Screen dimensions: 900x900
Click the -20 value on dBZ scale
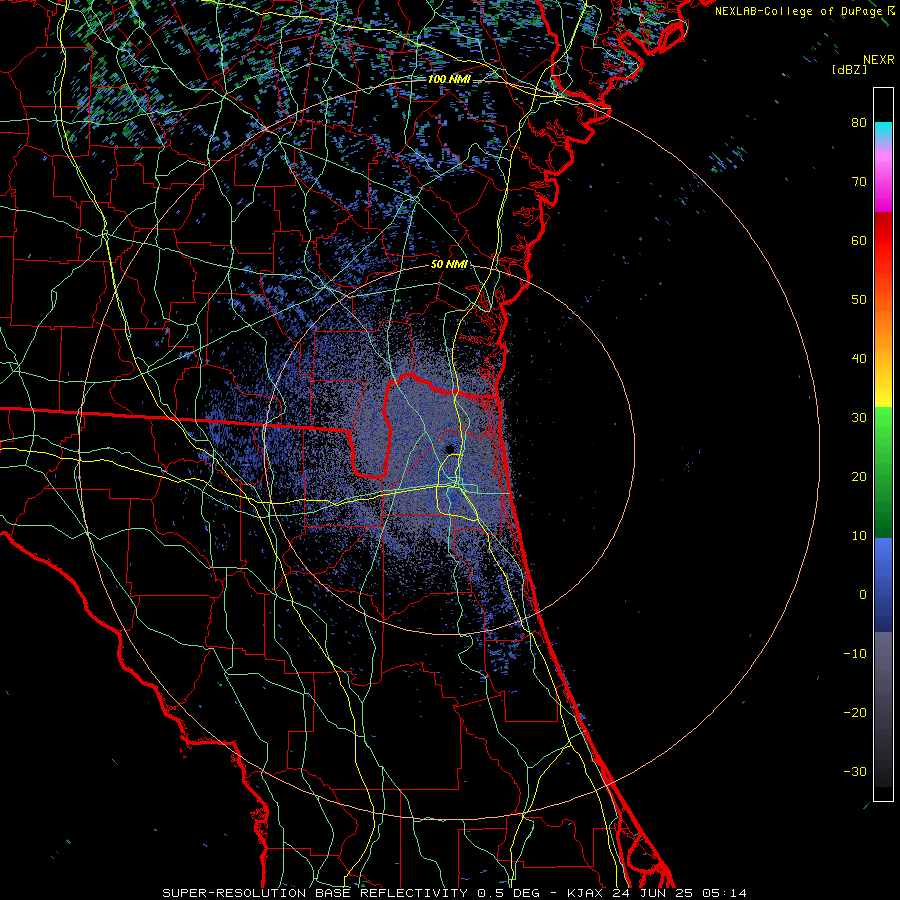[x=855, y=713]
